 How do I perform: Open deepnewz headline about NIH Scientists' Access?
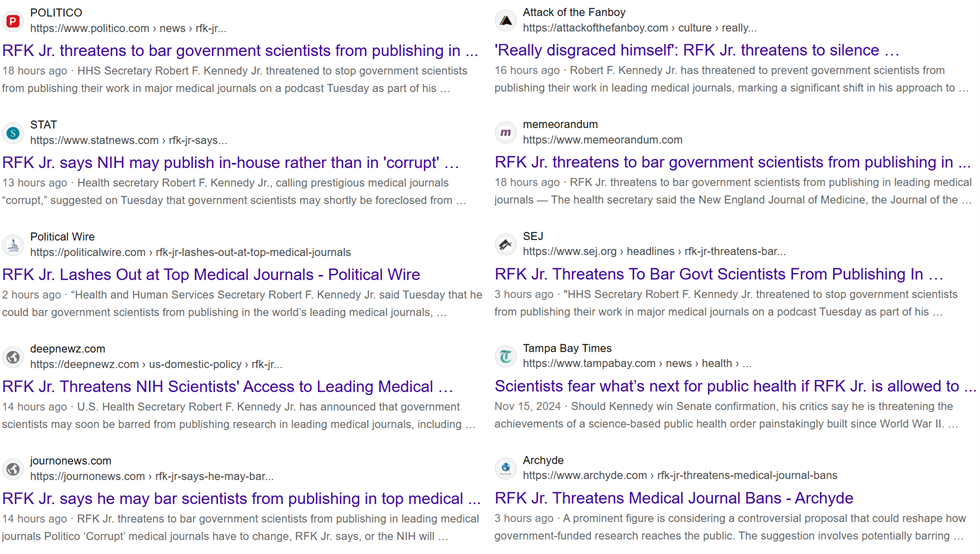click(228, 386)
